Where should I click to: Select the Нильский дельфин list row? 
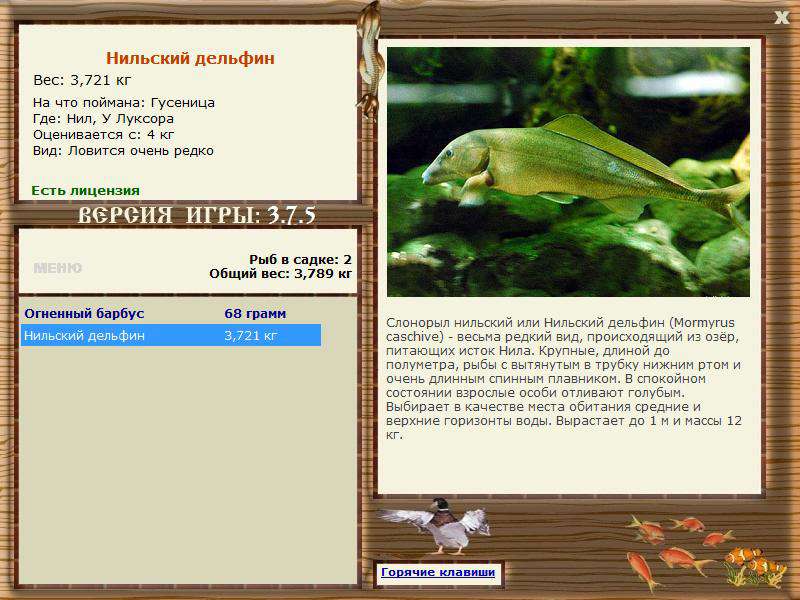tap(171, 335)
